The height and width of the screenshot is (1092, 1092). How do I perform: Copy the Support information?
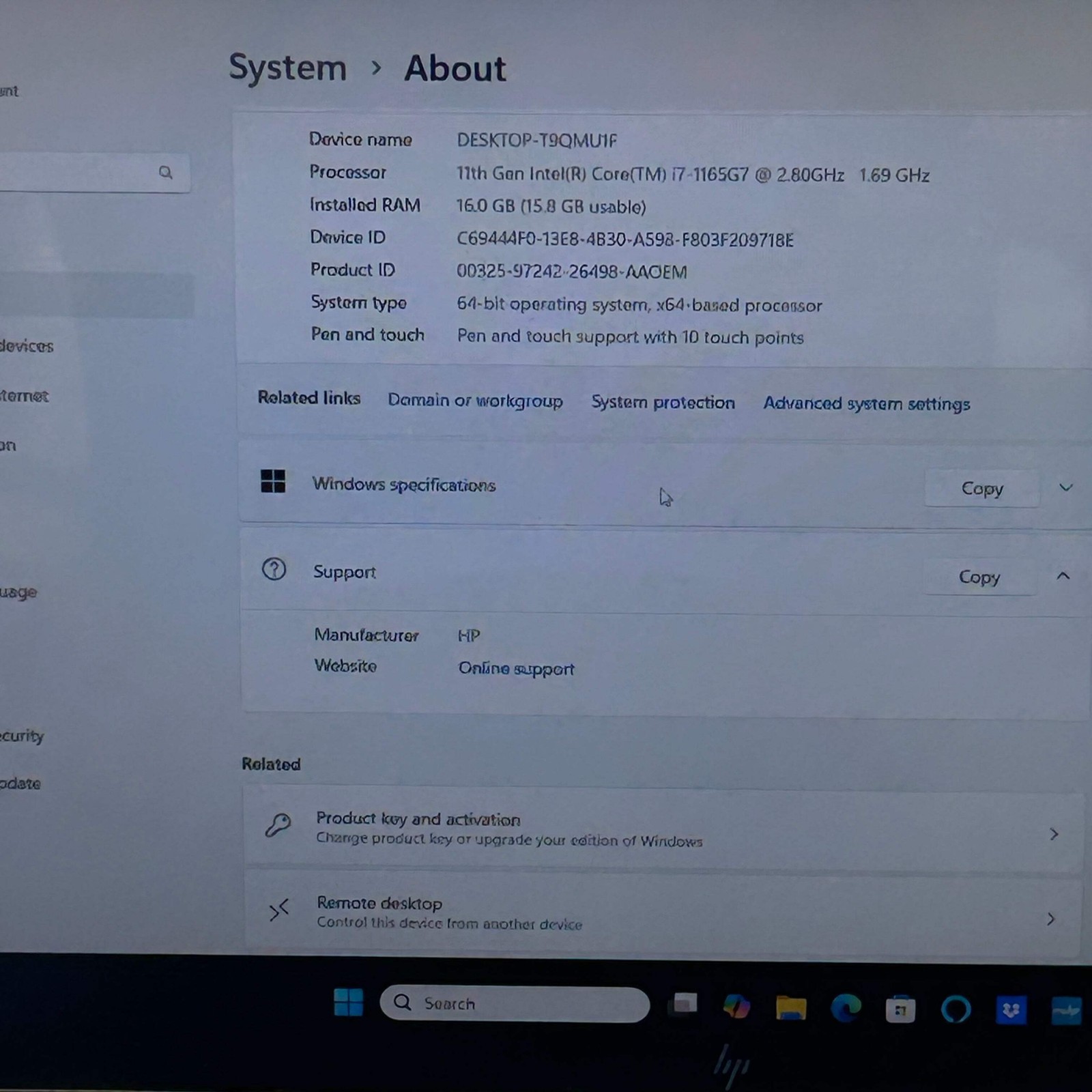979,577
